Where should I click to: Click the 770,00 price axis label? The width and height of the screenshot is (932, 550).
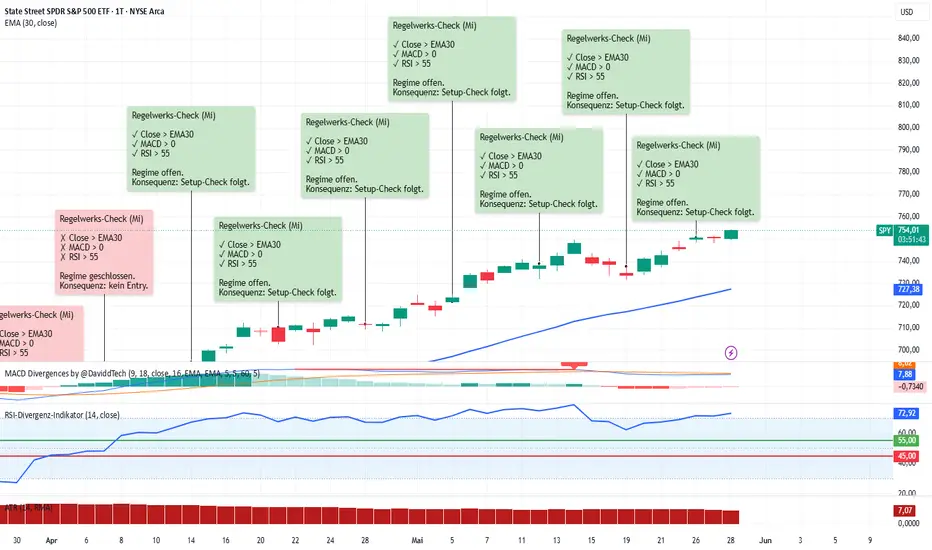coord(908,194)
